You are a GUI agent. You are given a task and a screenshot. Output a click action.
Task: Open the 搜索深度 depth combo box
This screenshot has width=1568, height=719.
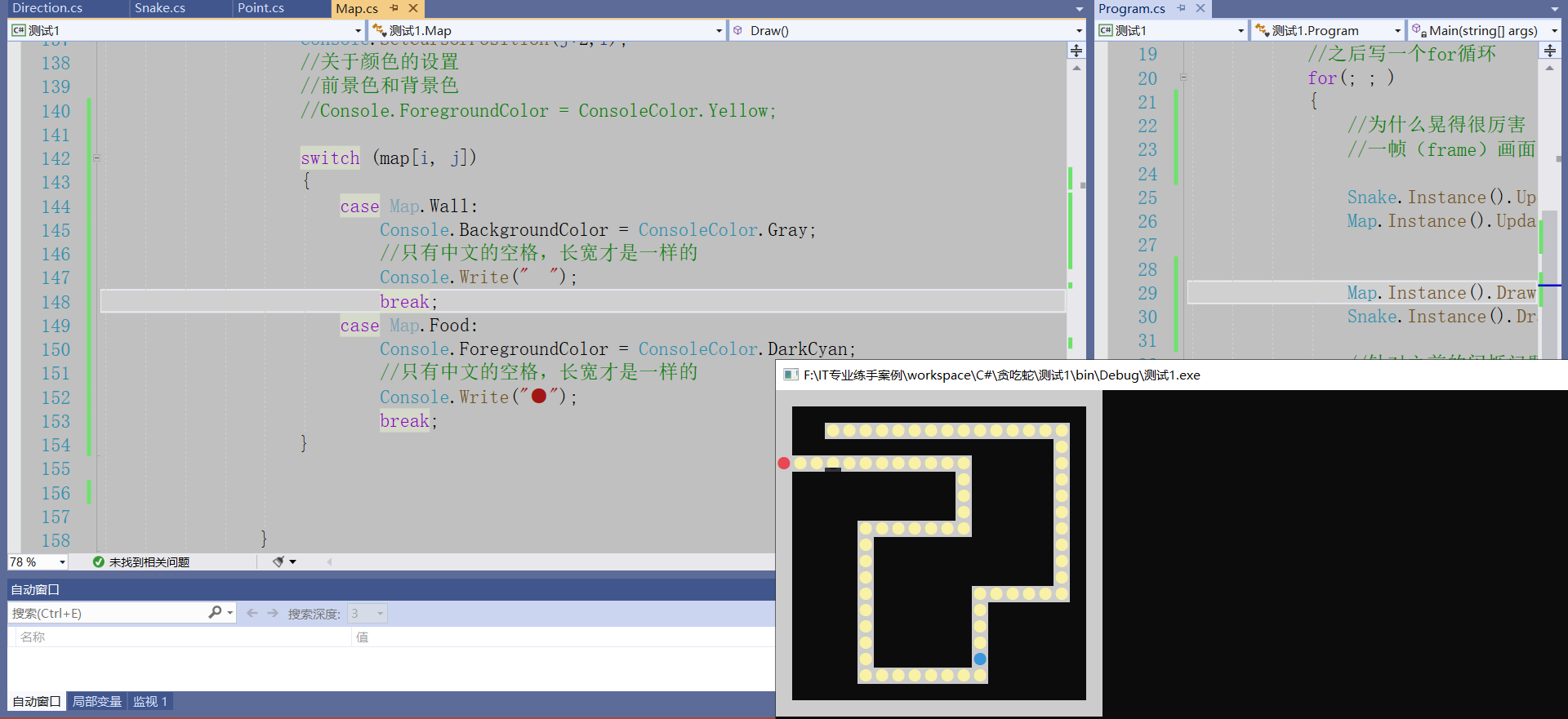click(367, 613)
